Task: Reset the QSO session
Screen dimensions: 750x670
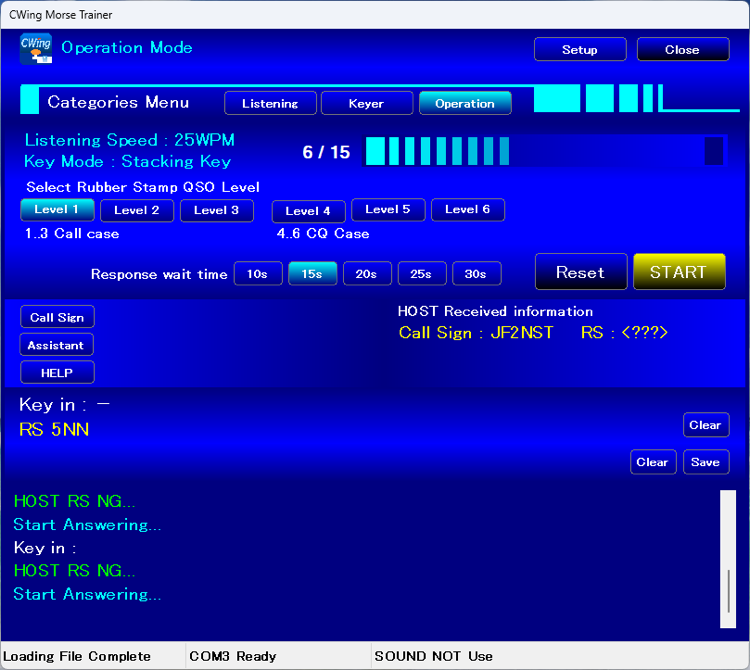Action: coord(581,272)
